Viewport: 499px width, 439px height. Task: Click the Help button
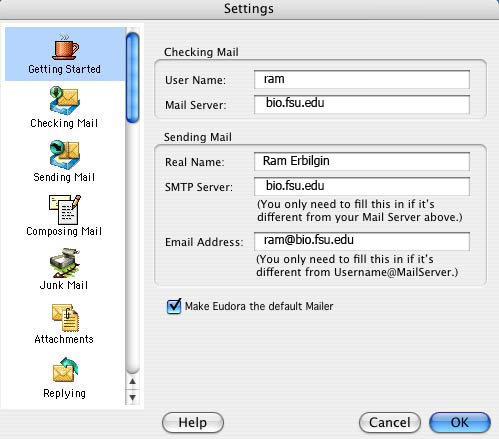[x=193, y=422]
